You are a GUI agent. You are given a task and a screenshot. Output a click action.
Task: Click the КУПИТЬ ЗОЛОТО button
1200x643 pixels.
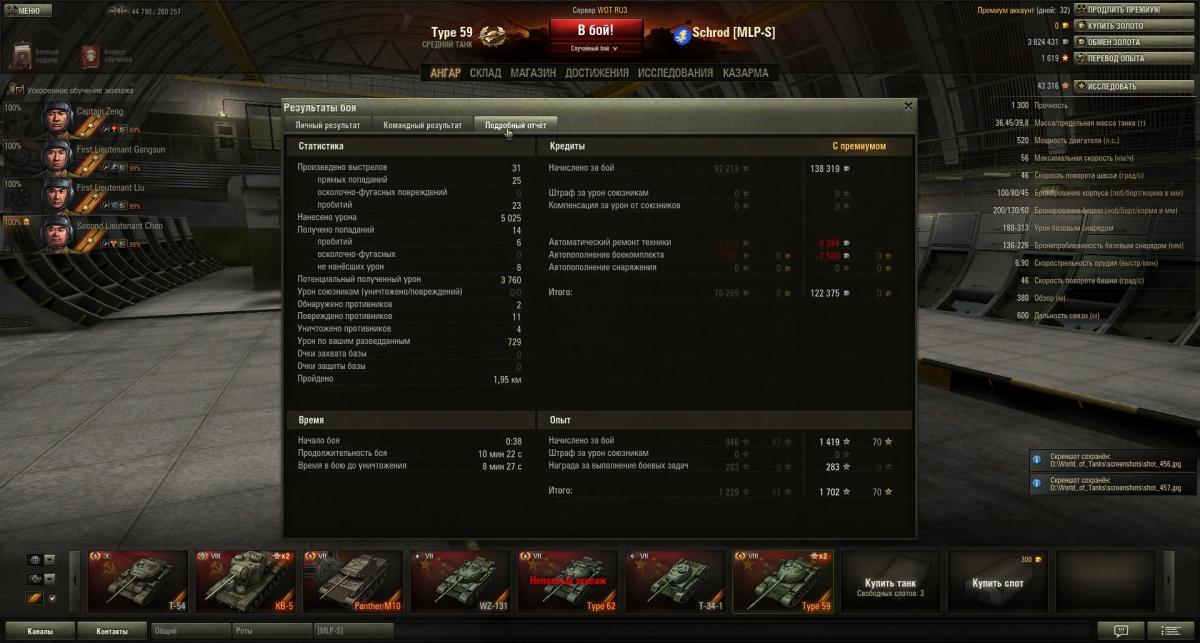tap(1116, 26)
